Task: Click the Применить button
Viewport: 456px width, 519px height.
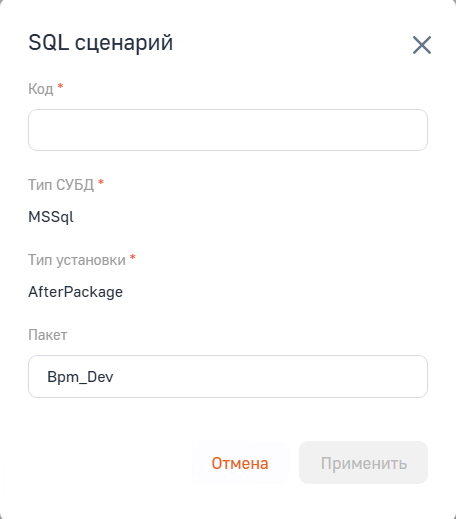Action: 363,463
